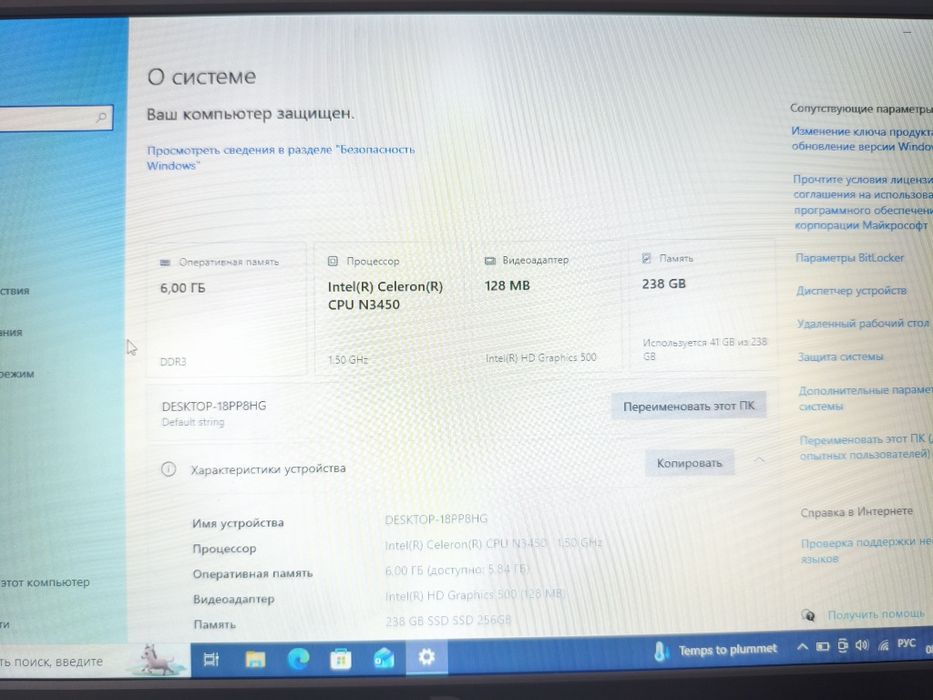Click the DESKTOP-18PP8HG name in the PC card

[x=214, y=406]
